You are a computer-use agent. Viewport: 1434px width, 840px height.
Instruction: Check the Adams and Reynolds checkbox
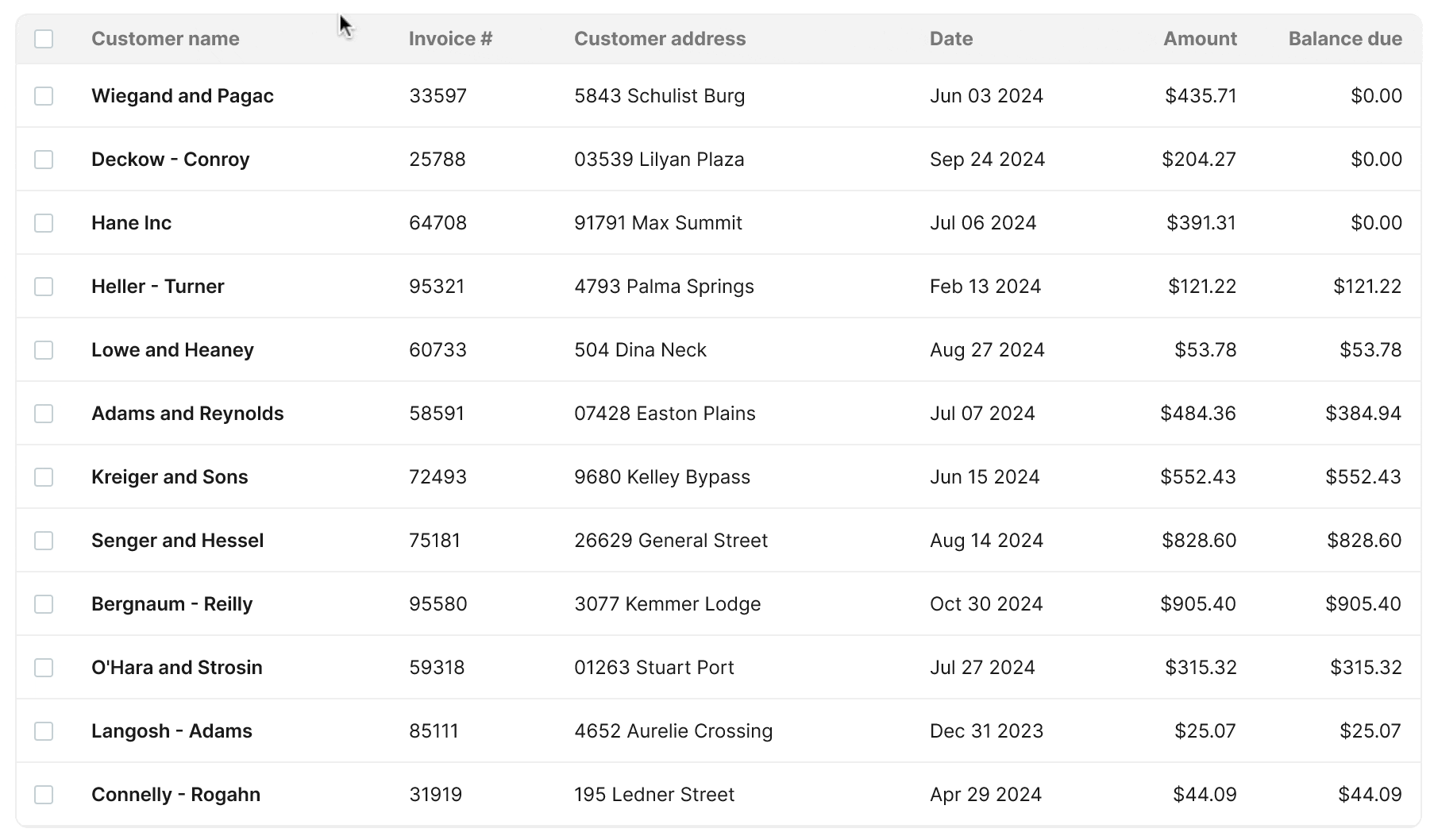coord(44,413)
